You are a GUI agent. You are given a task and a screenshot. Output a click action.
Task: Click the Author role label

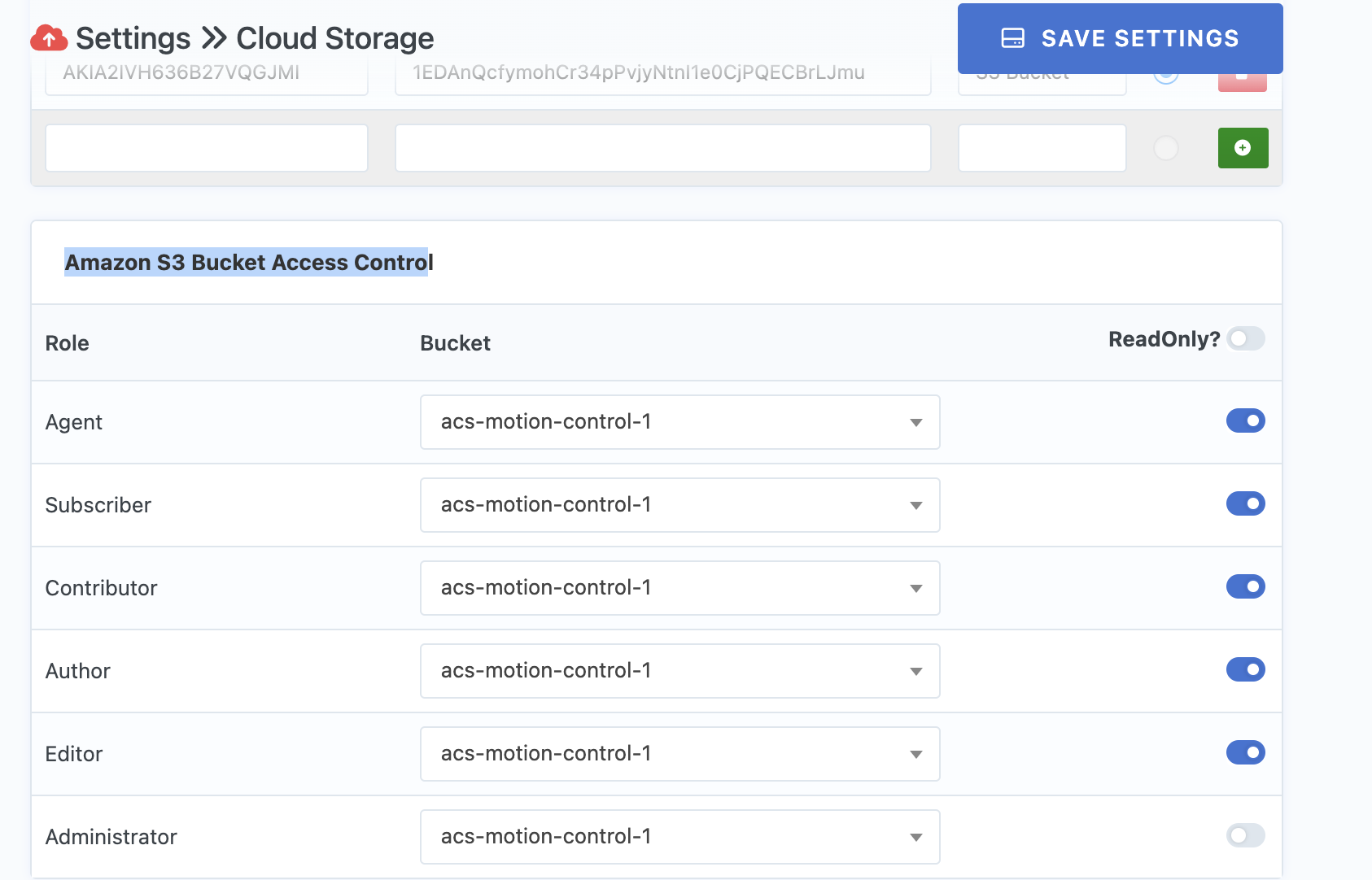coord(78,671)
